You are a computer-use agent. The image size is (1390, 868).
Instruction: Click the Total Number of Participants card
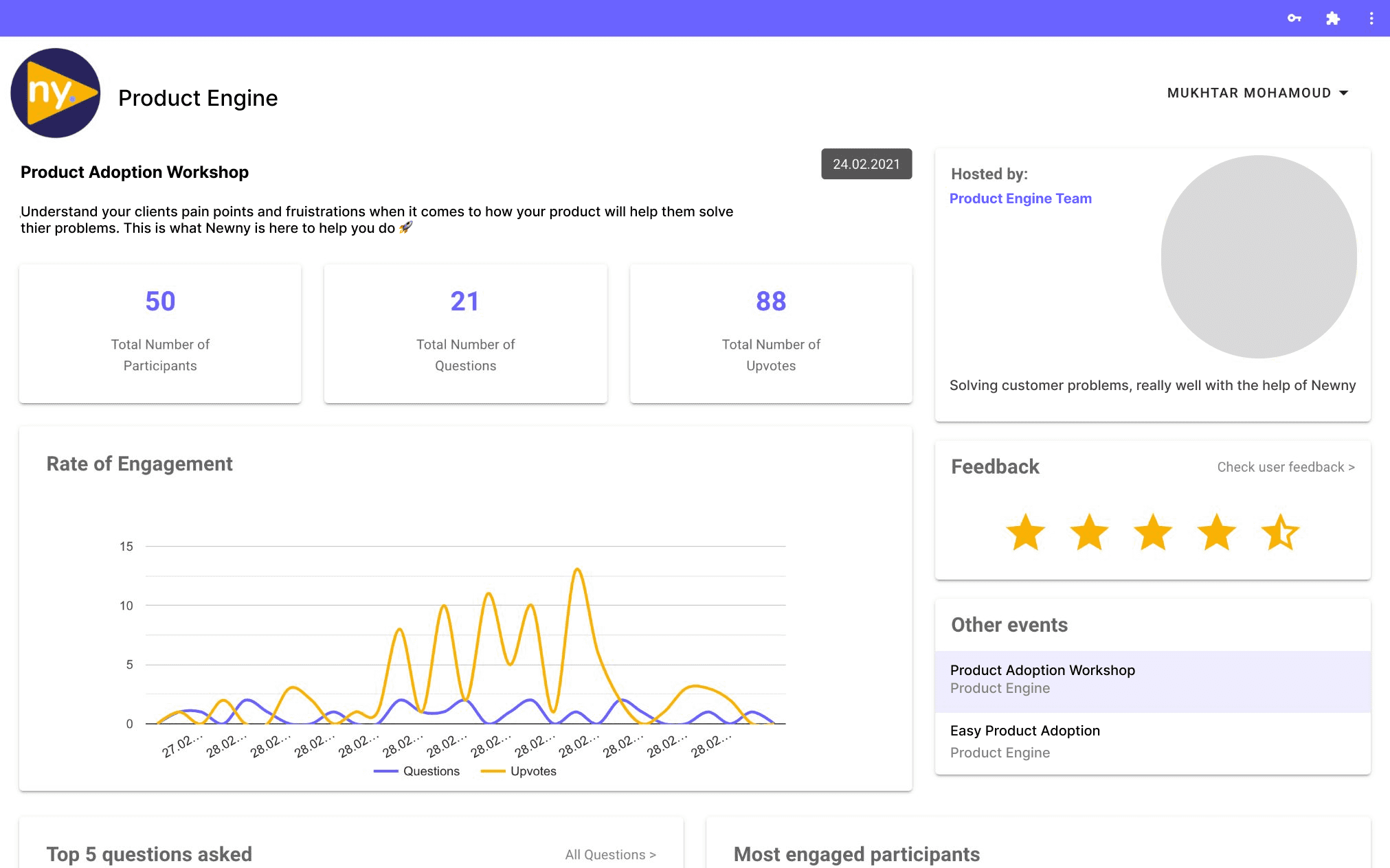click(160, 334)
